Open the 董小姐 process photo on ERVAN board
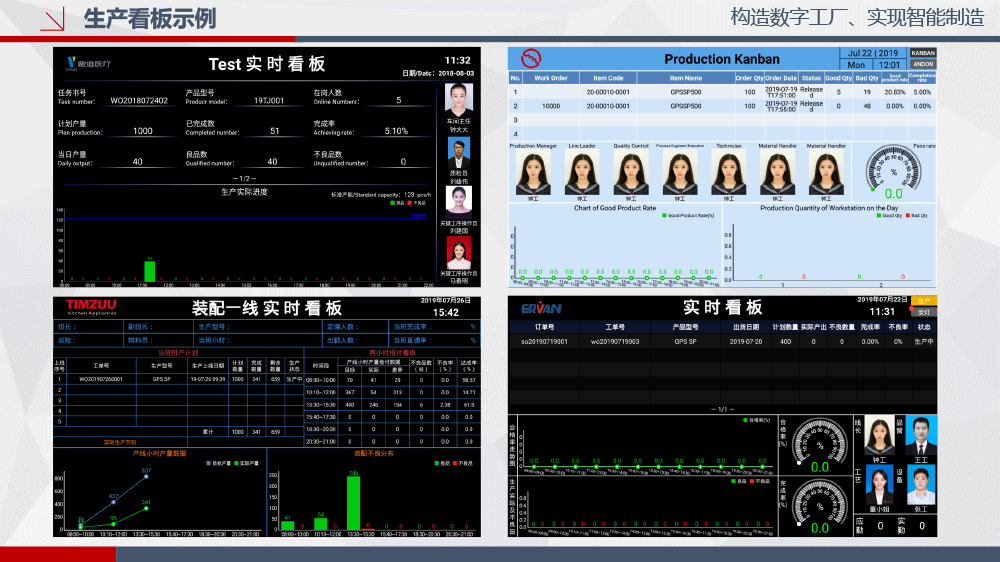1000x562 pixels. pos(879,486)
